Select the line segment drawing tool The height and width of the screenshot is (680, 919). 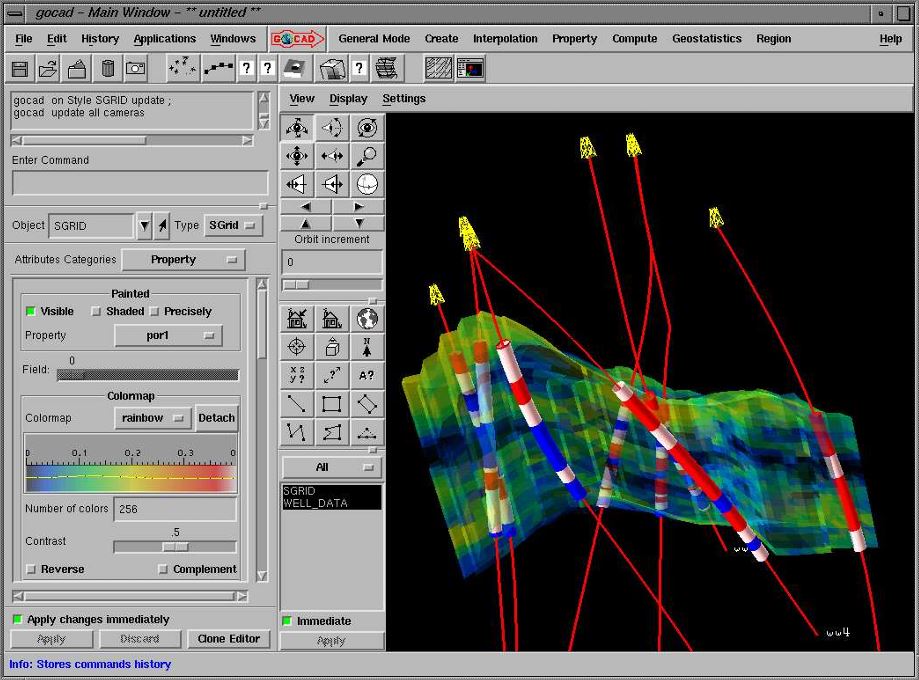(x=297, y=404)
